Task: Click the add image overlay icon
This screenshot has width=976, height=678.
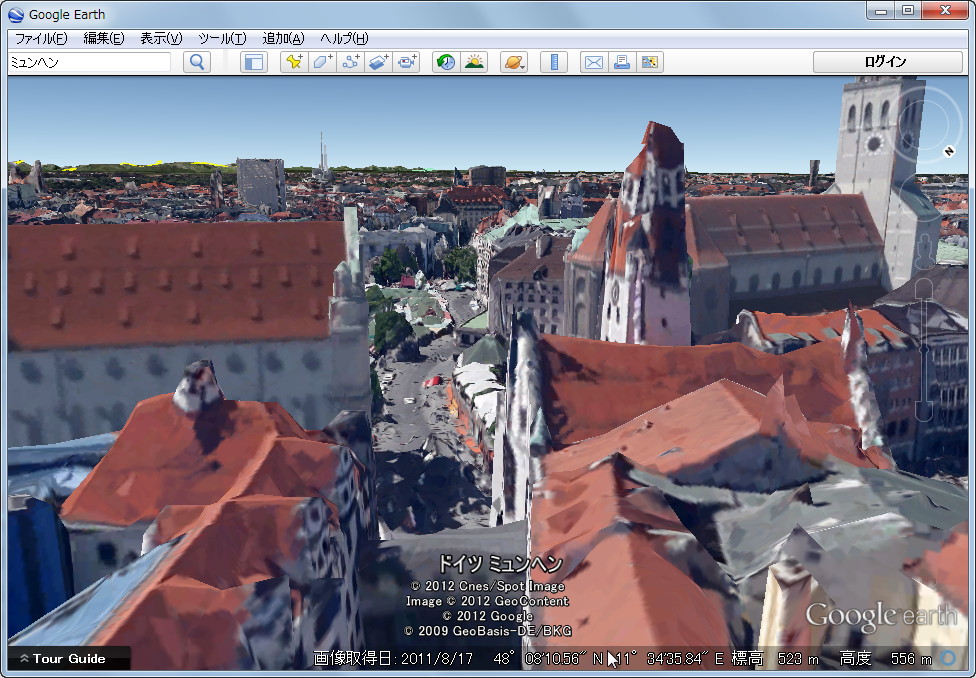Action: (x=378, y=62)
